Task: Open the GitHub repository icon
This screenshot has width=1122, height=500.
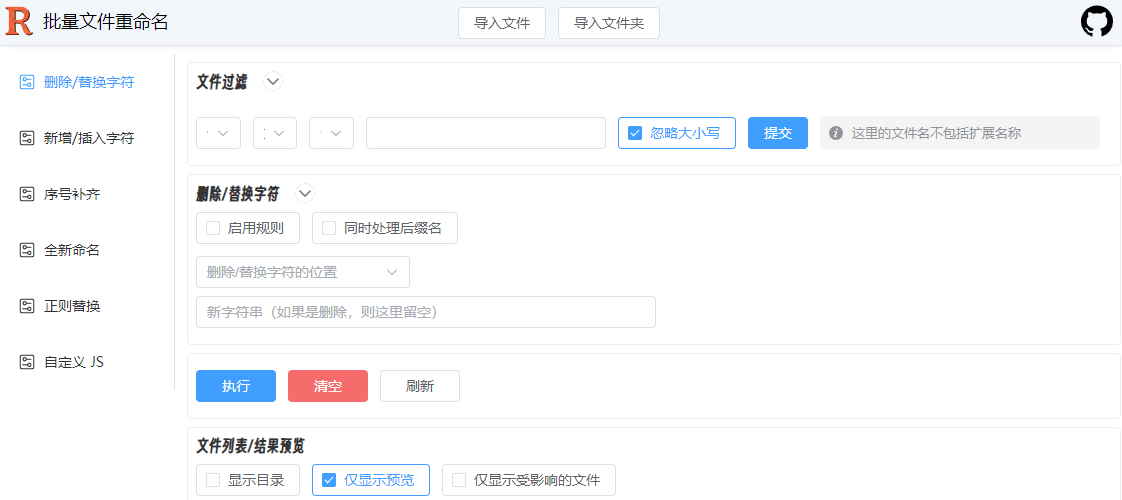Action: [x=1096, y=22]
